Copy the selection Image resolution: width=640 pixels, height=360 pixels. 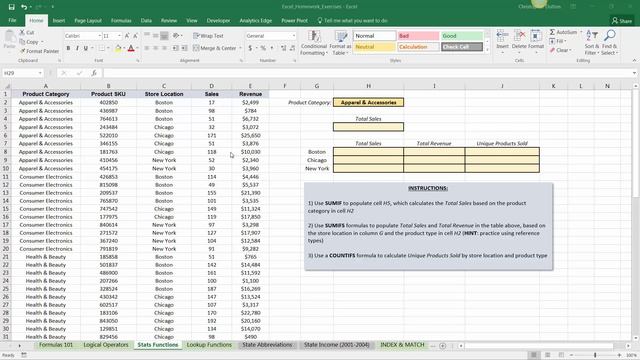[x=29, y=42]
